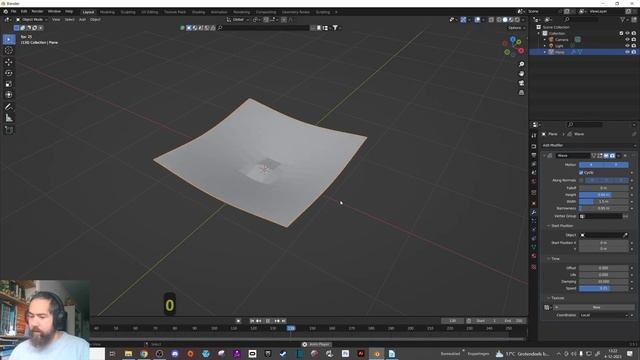640x360 pixels.
Task: Open the Edit menu
Action: [x=24, y=11]
